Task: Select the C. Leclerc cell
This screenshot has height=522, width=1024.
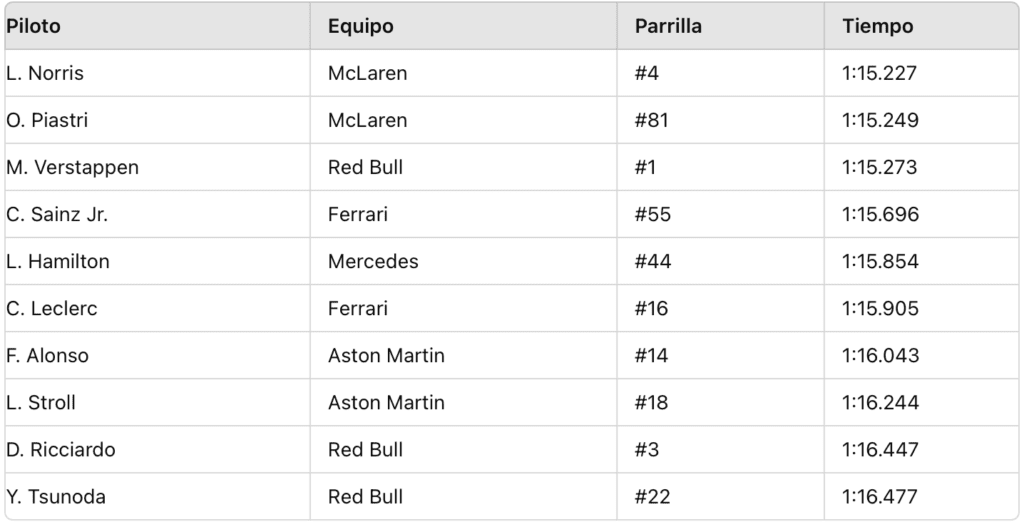Action: [52, 308]
